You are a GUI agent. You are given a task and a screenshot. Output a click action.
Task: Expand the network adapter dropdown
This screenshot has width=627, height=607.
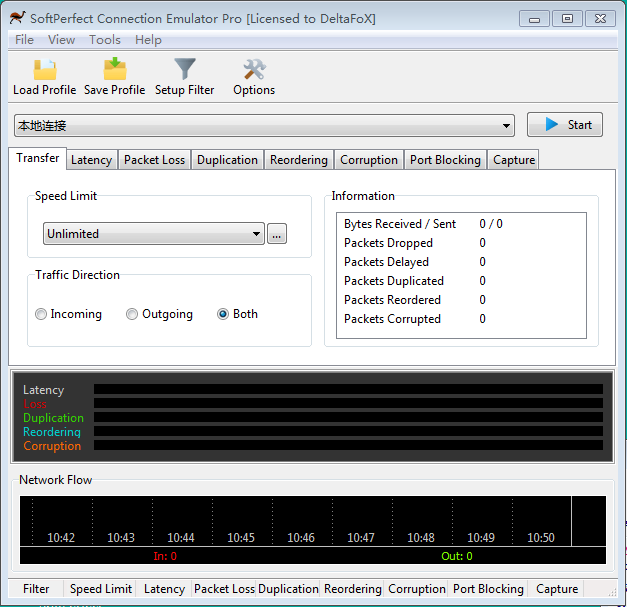point(506,126)
